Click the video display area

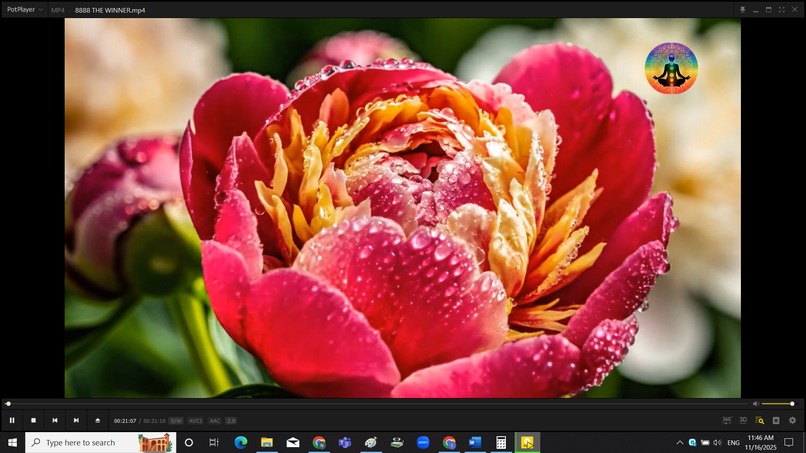[x=402, y=208]
